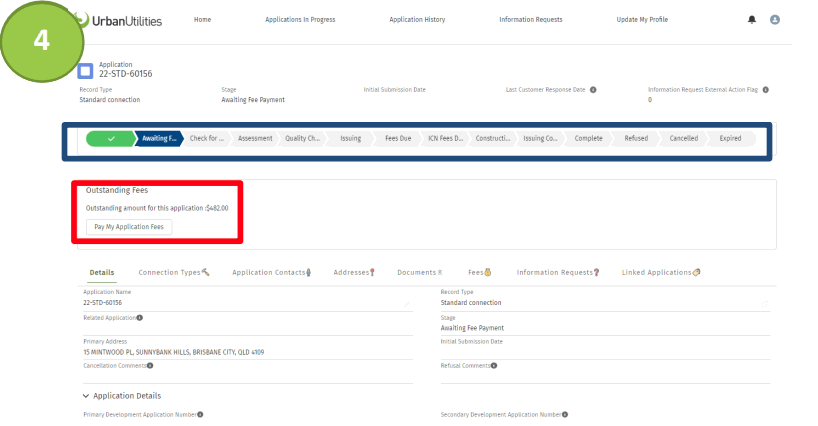Open Application History page
The width and height of the screenshot is (818, 426).
point(417,20)
